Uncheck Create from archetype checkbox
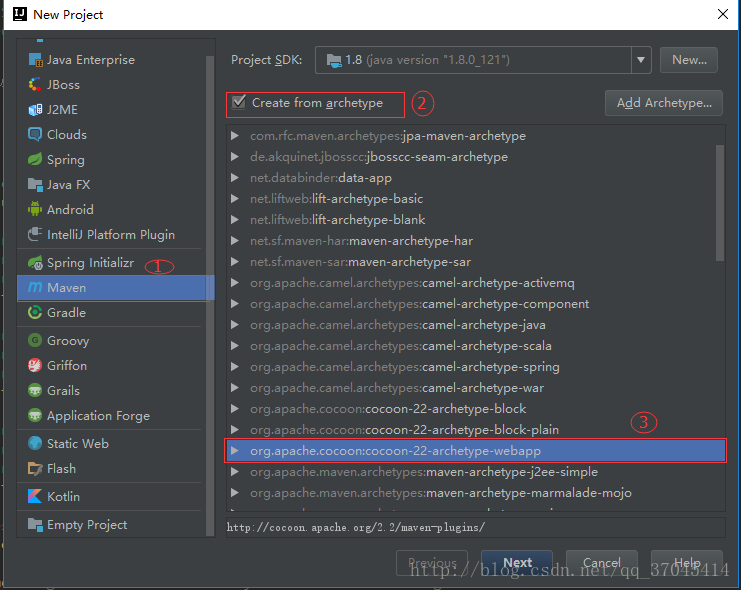The height and width of the screenshot is (590, 741). pos(239,102)
